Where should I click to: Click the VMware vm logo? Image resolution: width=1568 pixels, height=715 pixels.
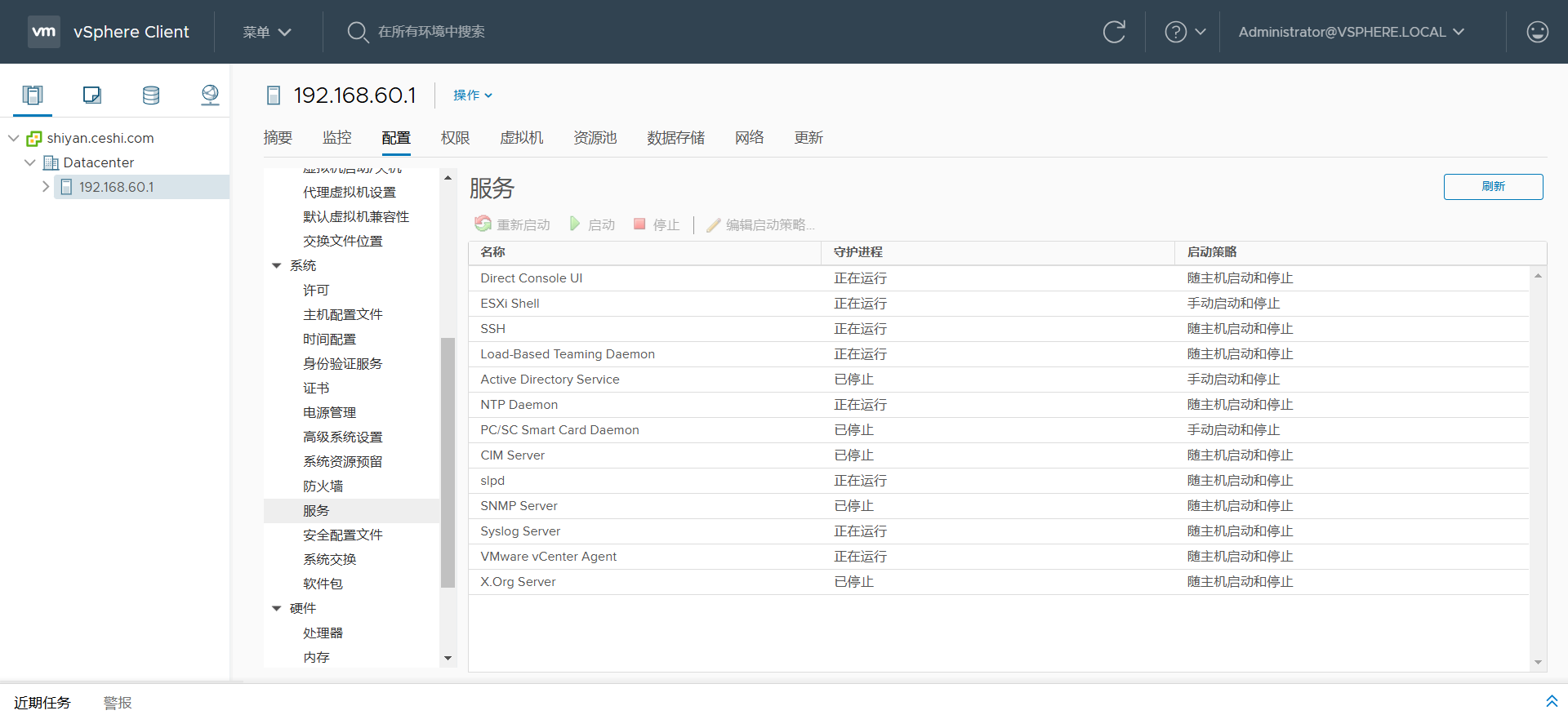(x=44, y=32)
